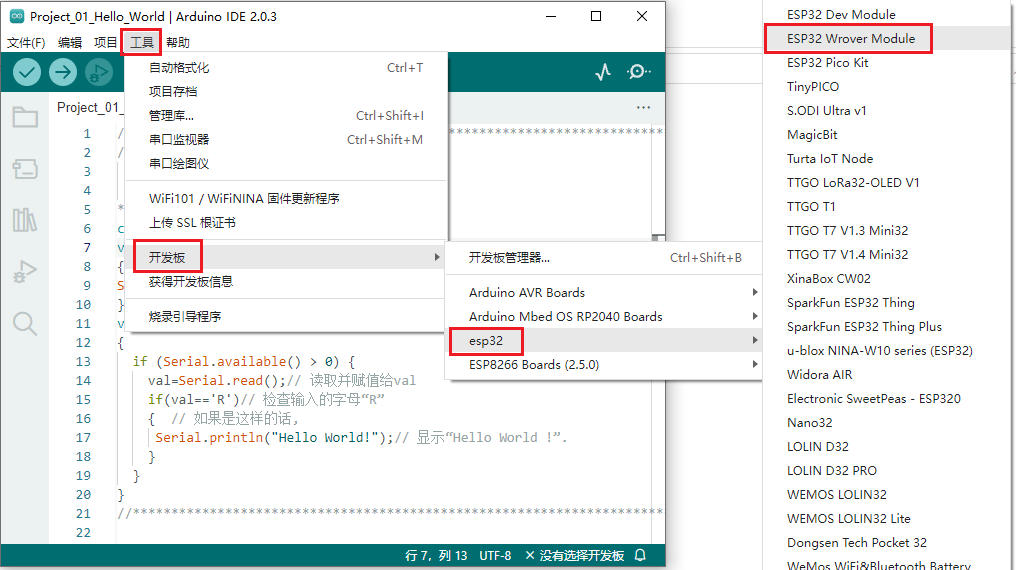Open the Serial Monitor magnifier icon
Image resolution: width=1016 pixels, height=570 pixels.
click(x=639, y=72)
